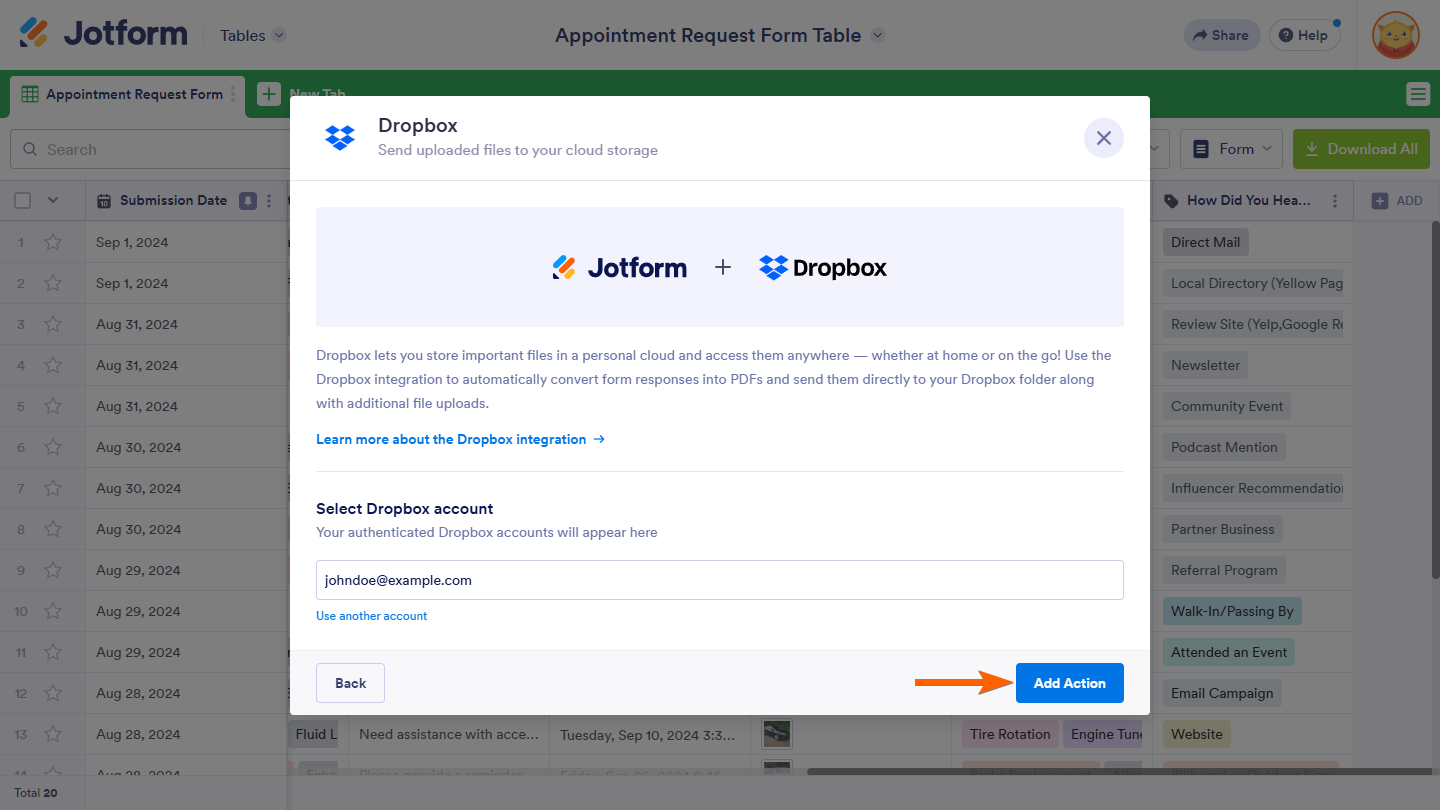Star row 6 dated Aug 30, 2024
Viewport: 1440px width, 810px height.
(53, 447)
